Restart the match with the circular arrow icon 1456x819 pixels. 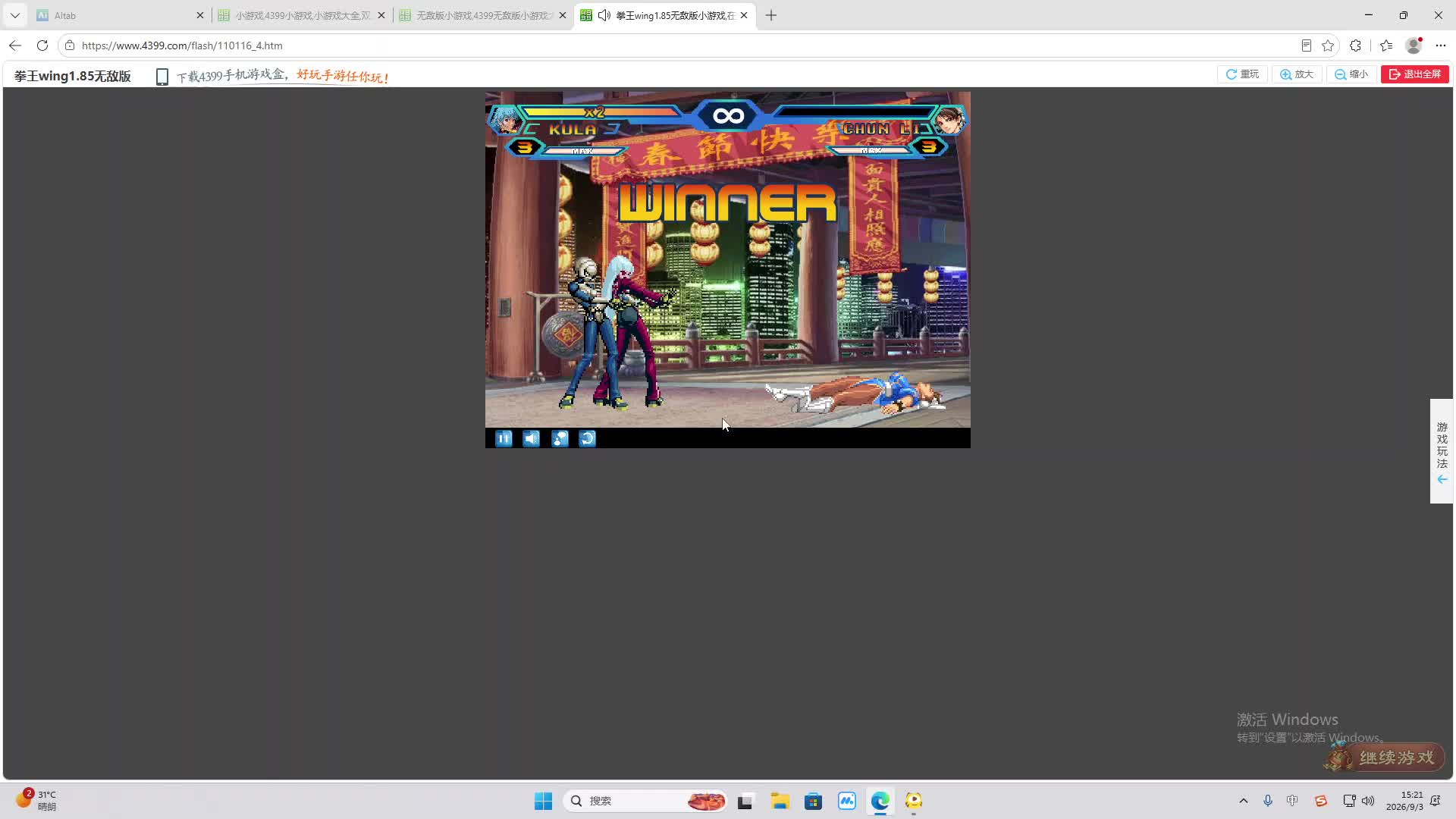coord(588,438)
